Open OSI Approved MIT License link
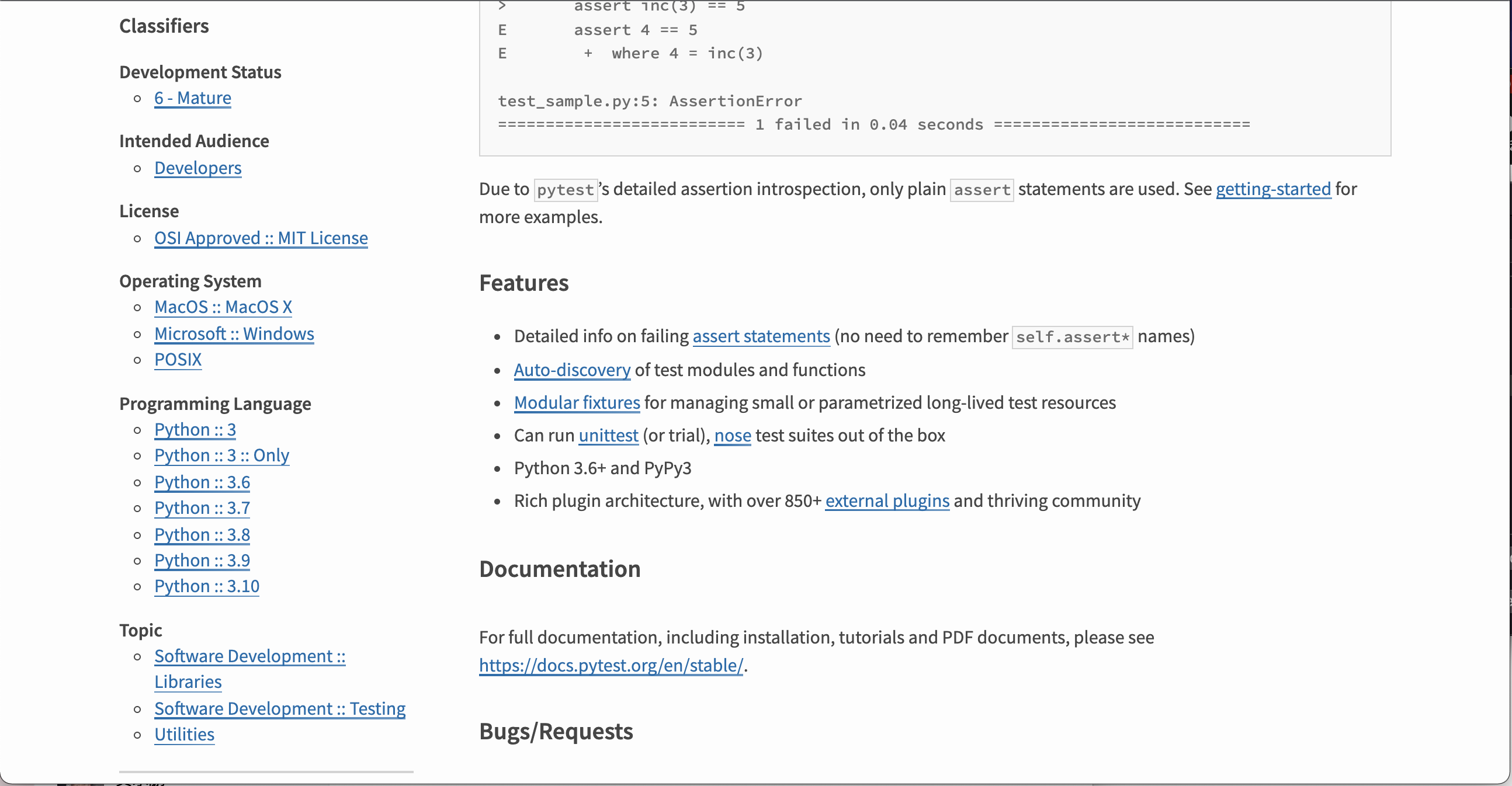The width and height of the screenshot is (1512, 786). (x=261, y=238)
